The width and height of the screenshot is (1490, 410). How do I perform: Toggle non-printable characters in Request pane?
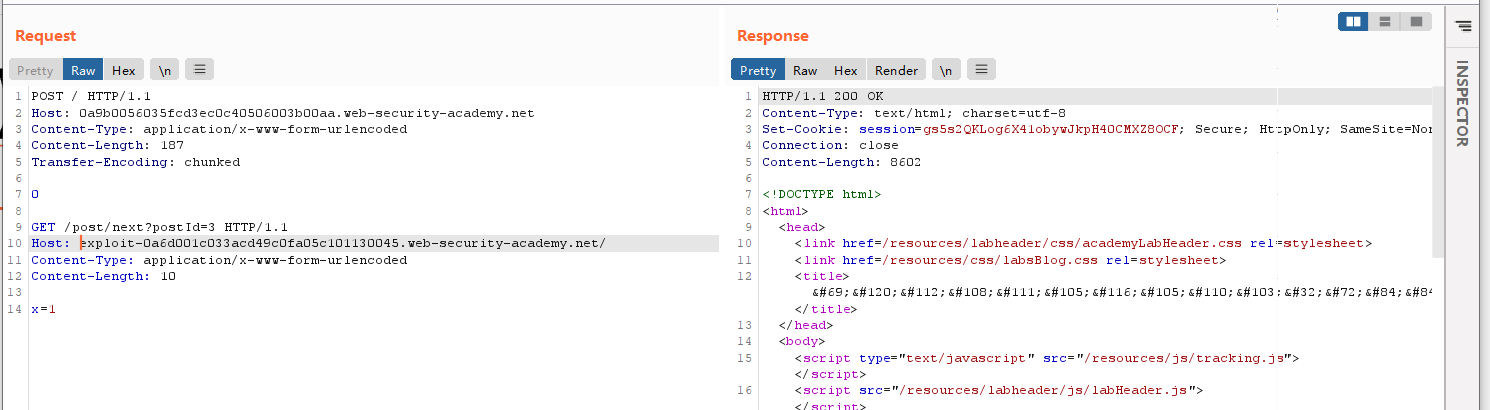(x=164, y=70)
